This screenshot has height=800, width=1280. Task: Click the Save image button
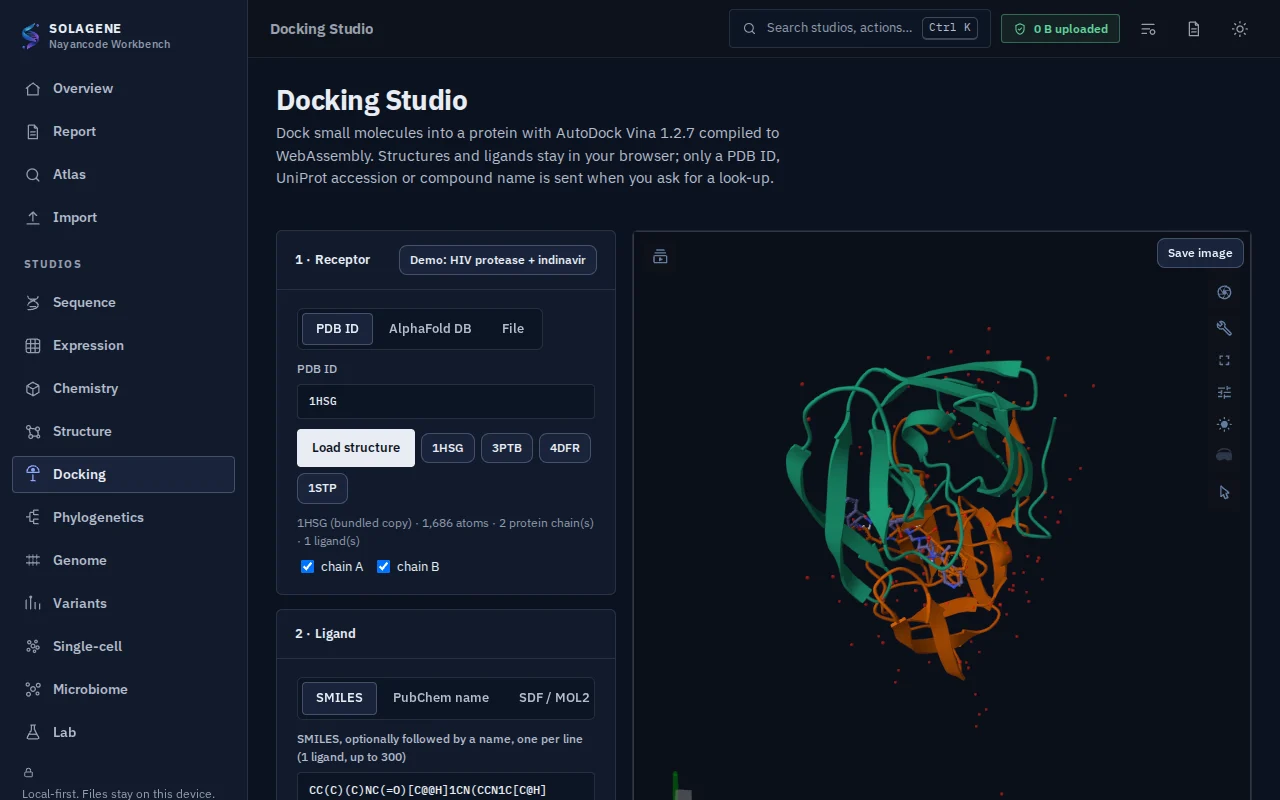[1200, 253]
